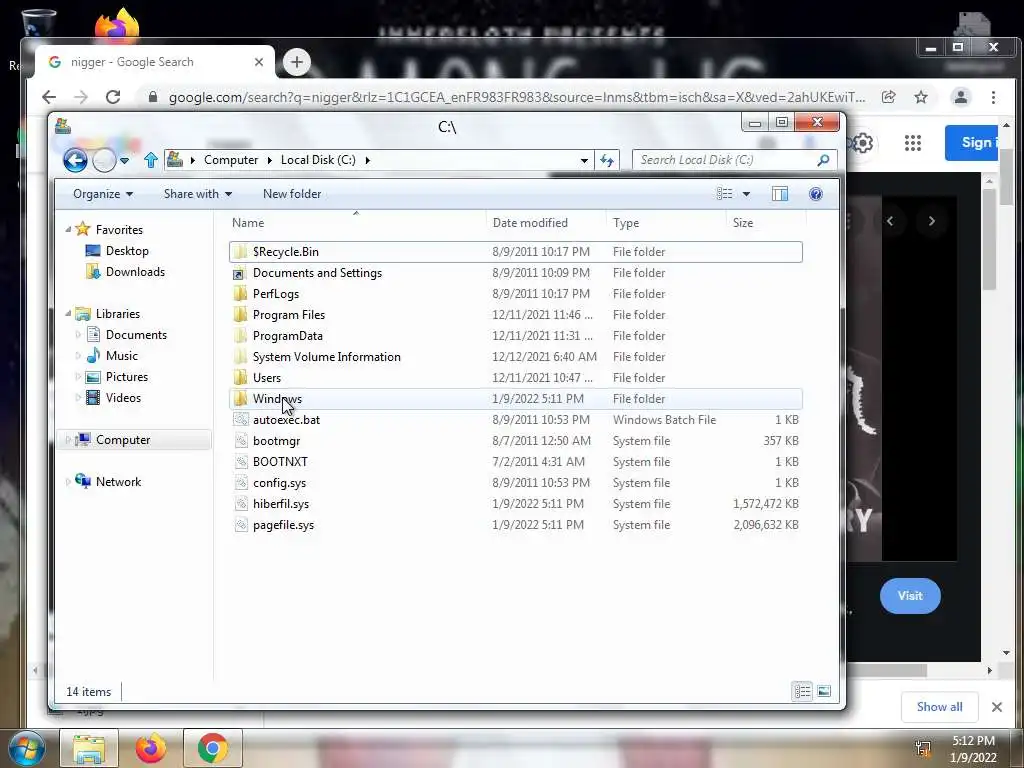This screenshot has height=768, width=1024.
Task: Select the ProgramData folder
Action: pyautogui.click(x=515, y=336)
